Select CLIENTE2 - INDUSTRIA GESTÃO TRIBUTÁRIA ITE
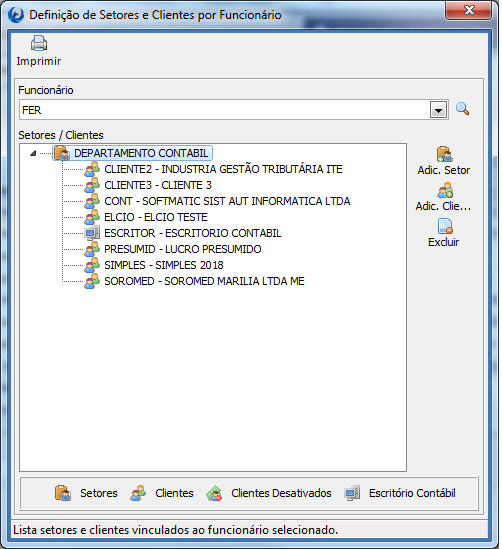 point(223,169)
